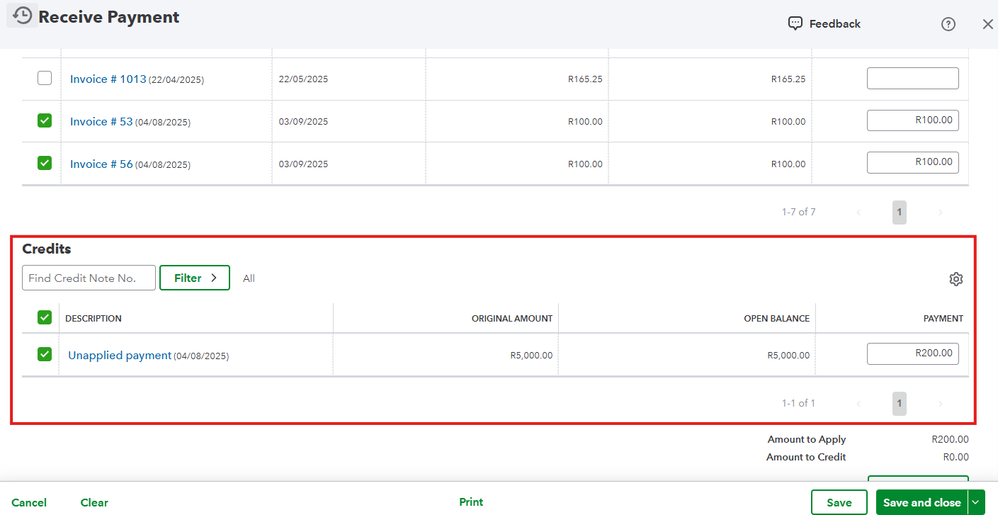998x515 pixels.
Task: Click the PAYMENT column header
Action: coord(943,318)
